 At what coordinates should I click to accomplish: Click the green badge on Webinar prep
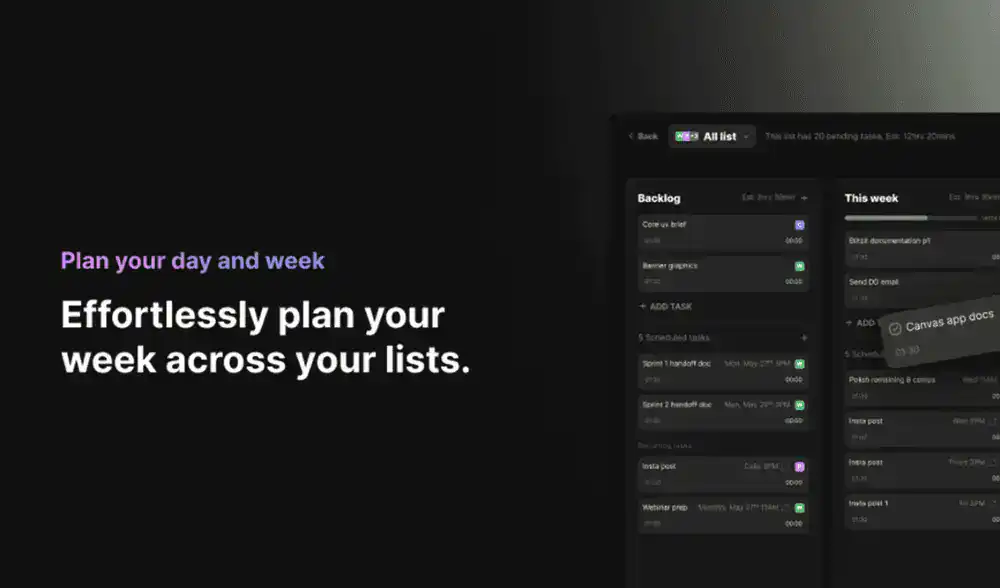(x=799, y=508)
